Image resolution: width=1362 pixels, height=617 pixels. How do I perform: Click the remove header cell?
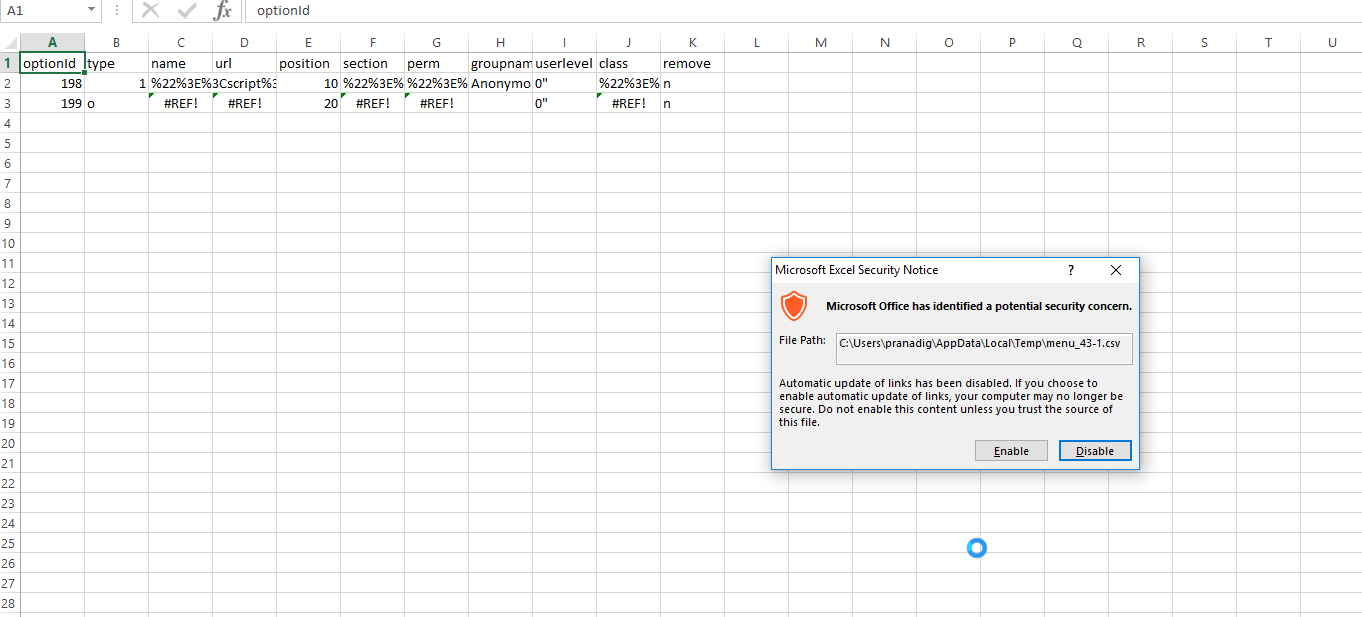click(692, 63)
